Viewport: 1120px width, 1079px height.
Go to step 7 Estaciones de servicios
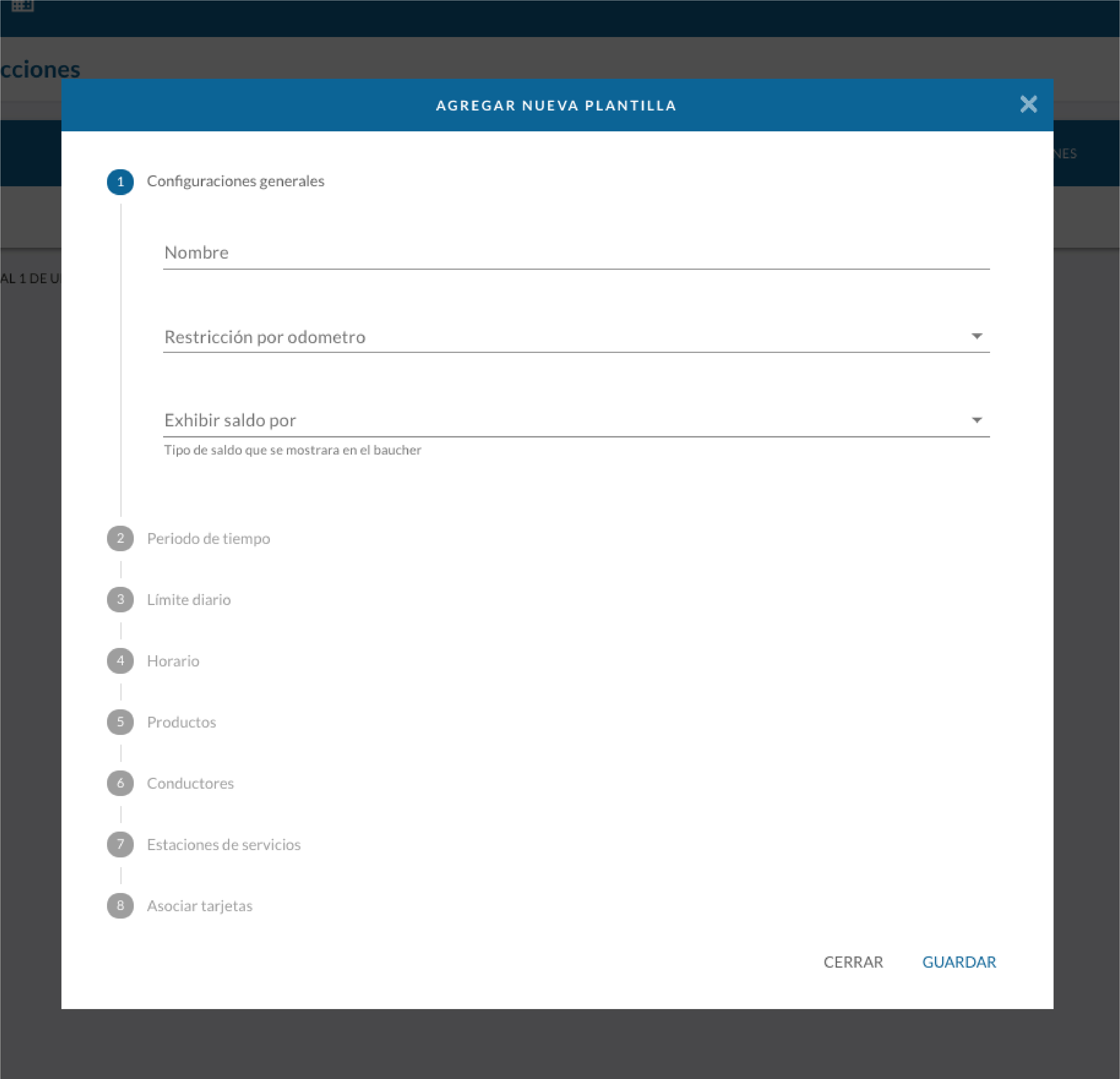[204, 844]
